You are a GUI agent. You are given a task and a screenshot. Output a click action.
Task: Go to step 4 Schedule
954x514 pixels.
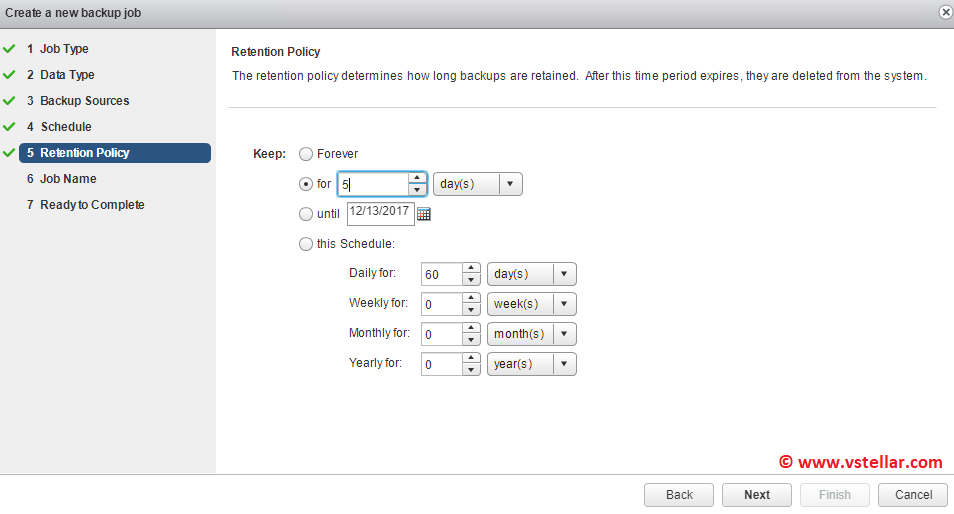click(x=59, y=127)
